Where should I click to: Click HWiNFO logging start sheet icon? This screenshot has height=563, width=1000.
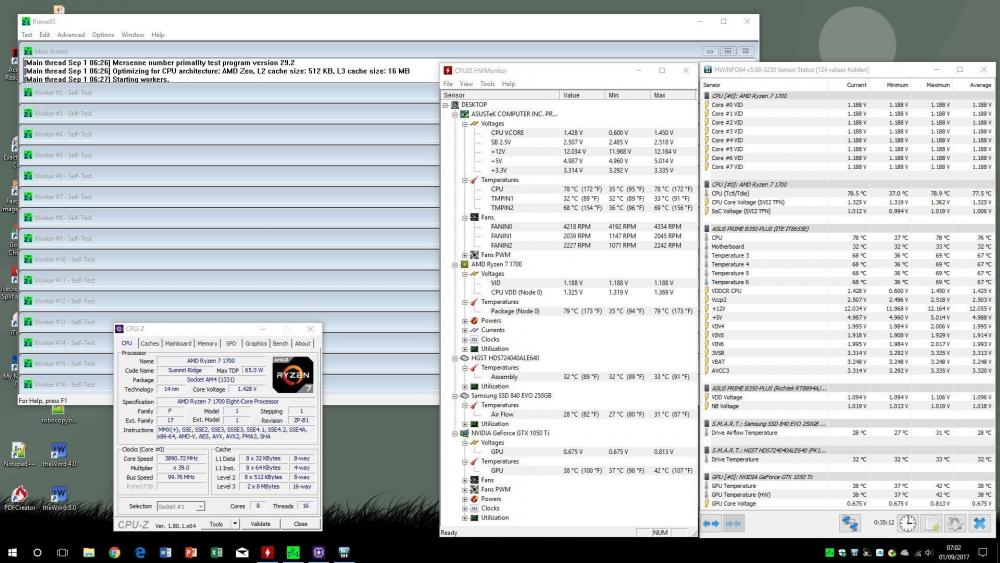930,523
